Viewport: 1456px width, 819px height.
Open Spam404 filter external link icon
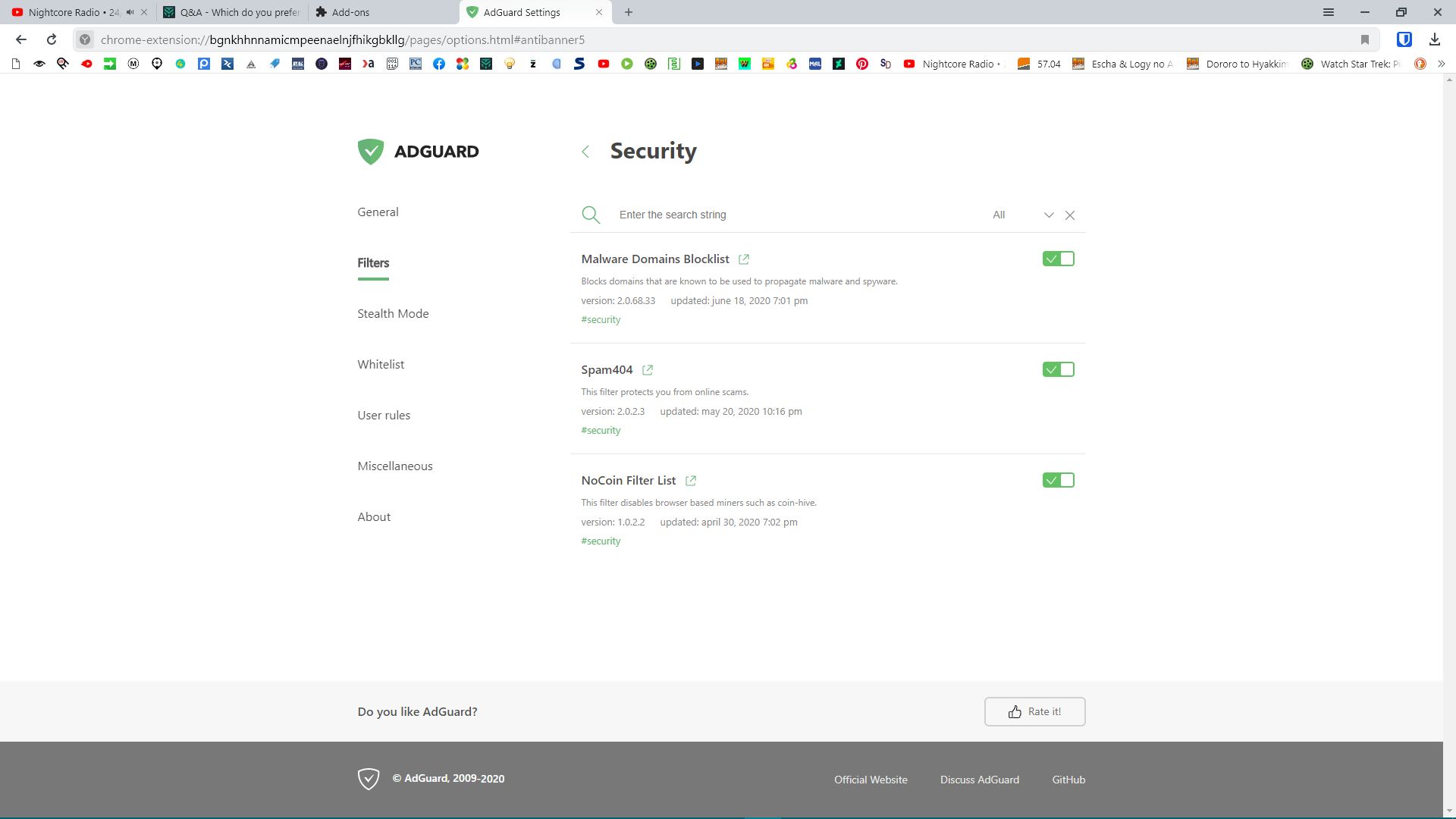click(x=648, y=370)
